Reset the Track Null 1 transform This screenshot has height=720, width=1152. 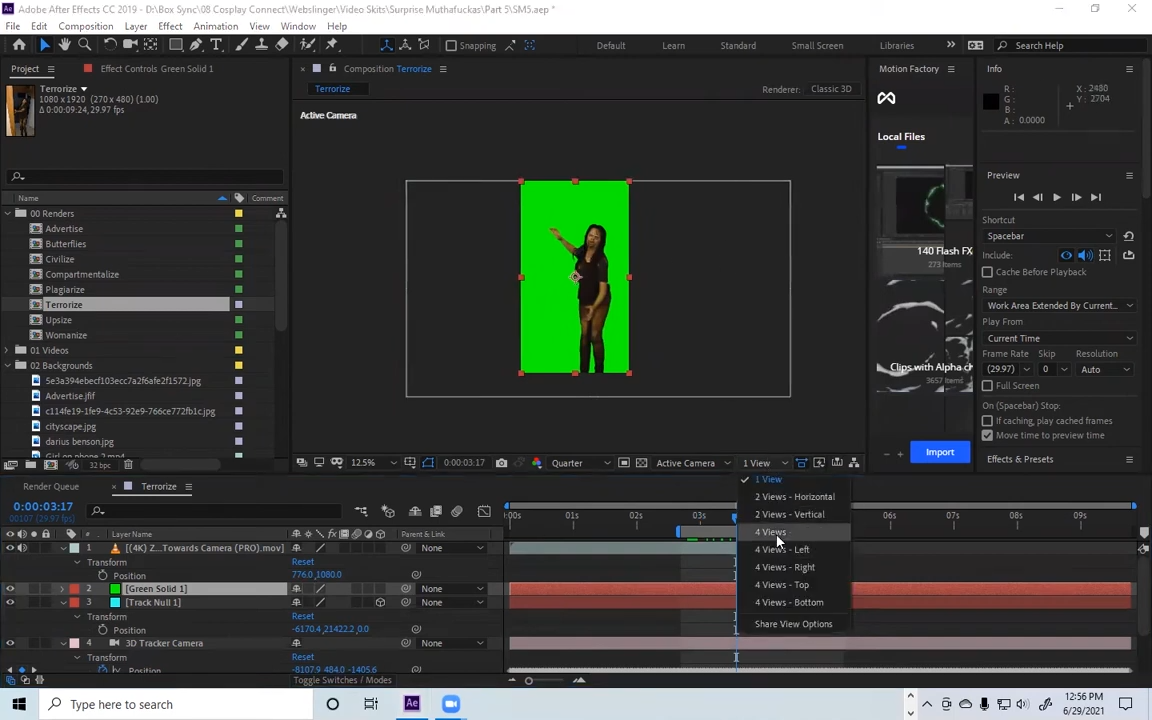coord(302,616)
